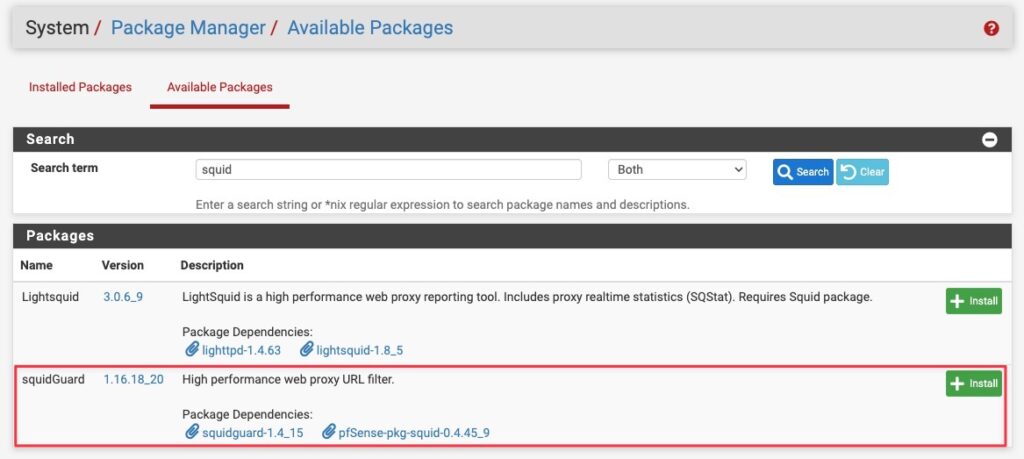Click the undo arrow icon on Clear button
This screenshot has width=1024, height=459.
pos(848,172)
